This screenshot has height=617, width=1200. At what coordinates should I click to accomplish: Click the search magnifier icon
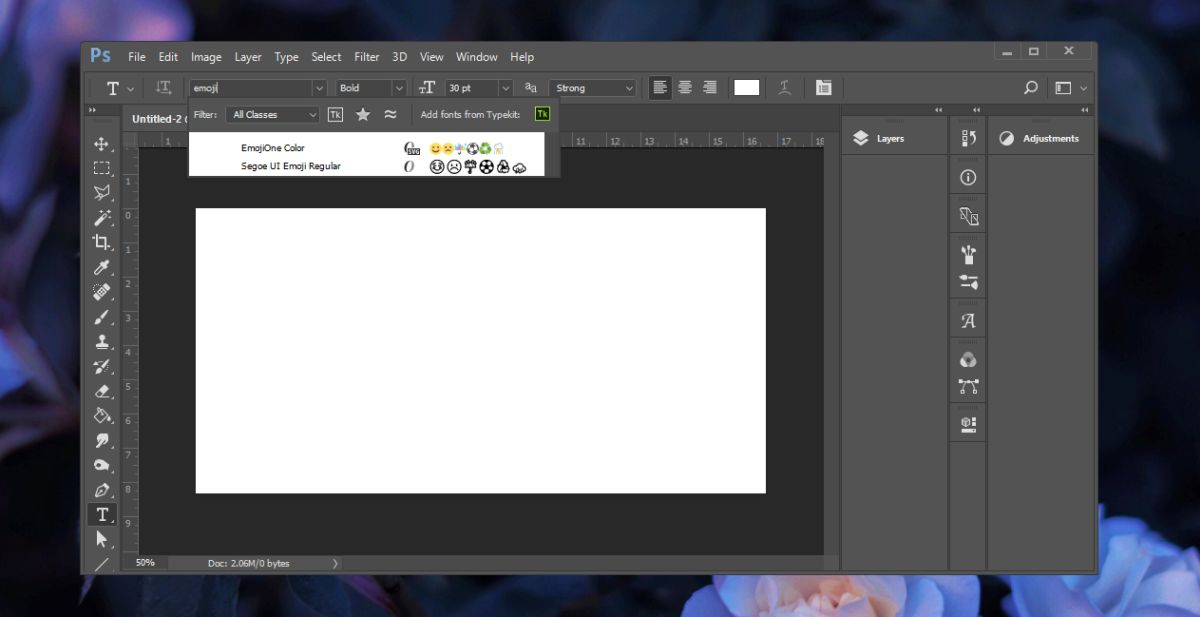(1030, 88)
